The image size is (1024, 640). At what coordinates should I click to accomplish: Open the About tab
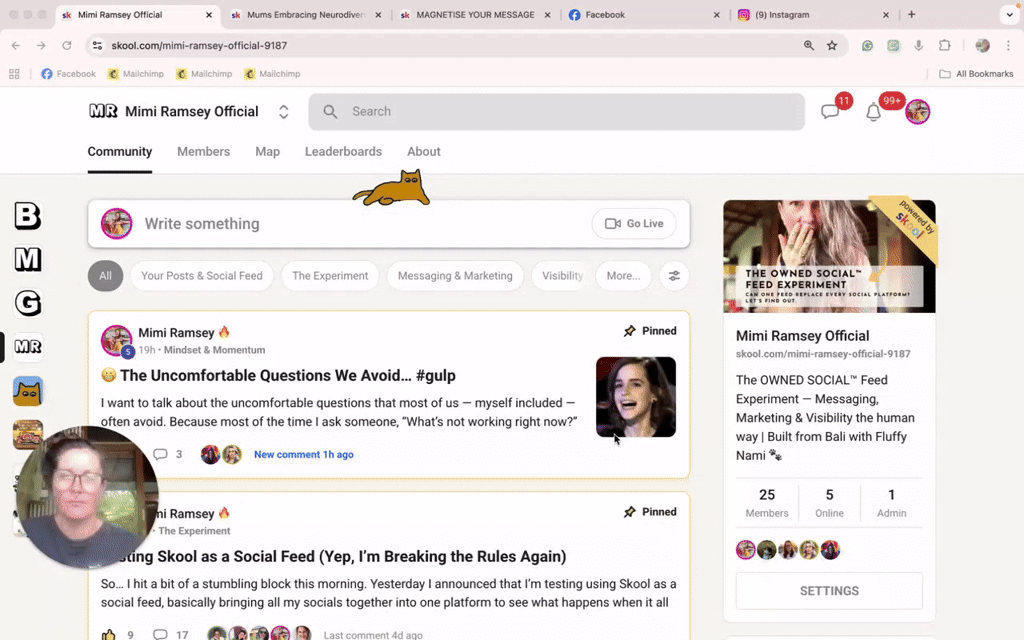(x=424, y=152)
